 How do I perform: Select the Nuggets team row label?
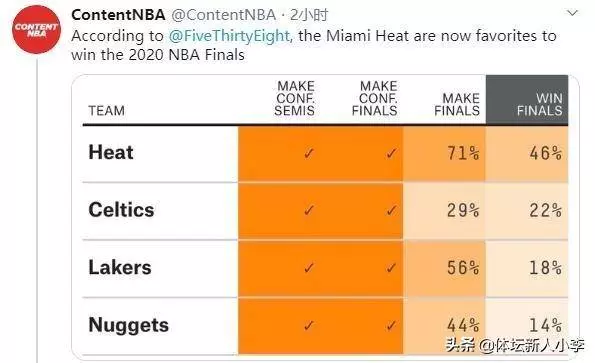pyautogui.click(x=128, y=325)
